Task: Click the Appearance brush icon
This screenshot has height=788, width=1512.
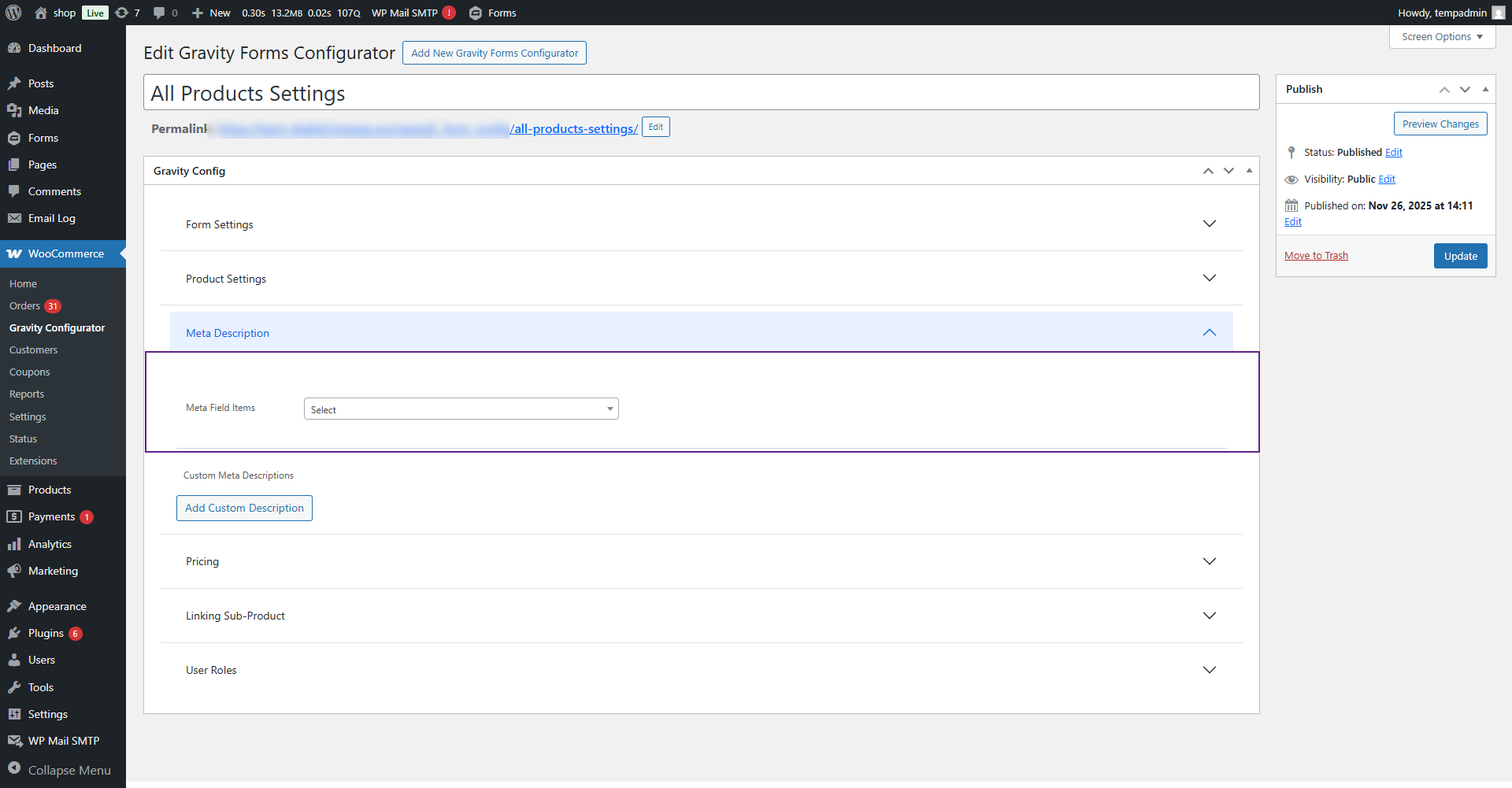Action: click(x=14, y=606)
